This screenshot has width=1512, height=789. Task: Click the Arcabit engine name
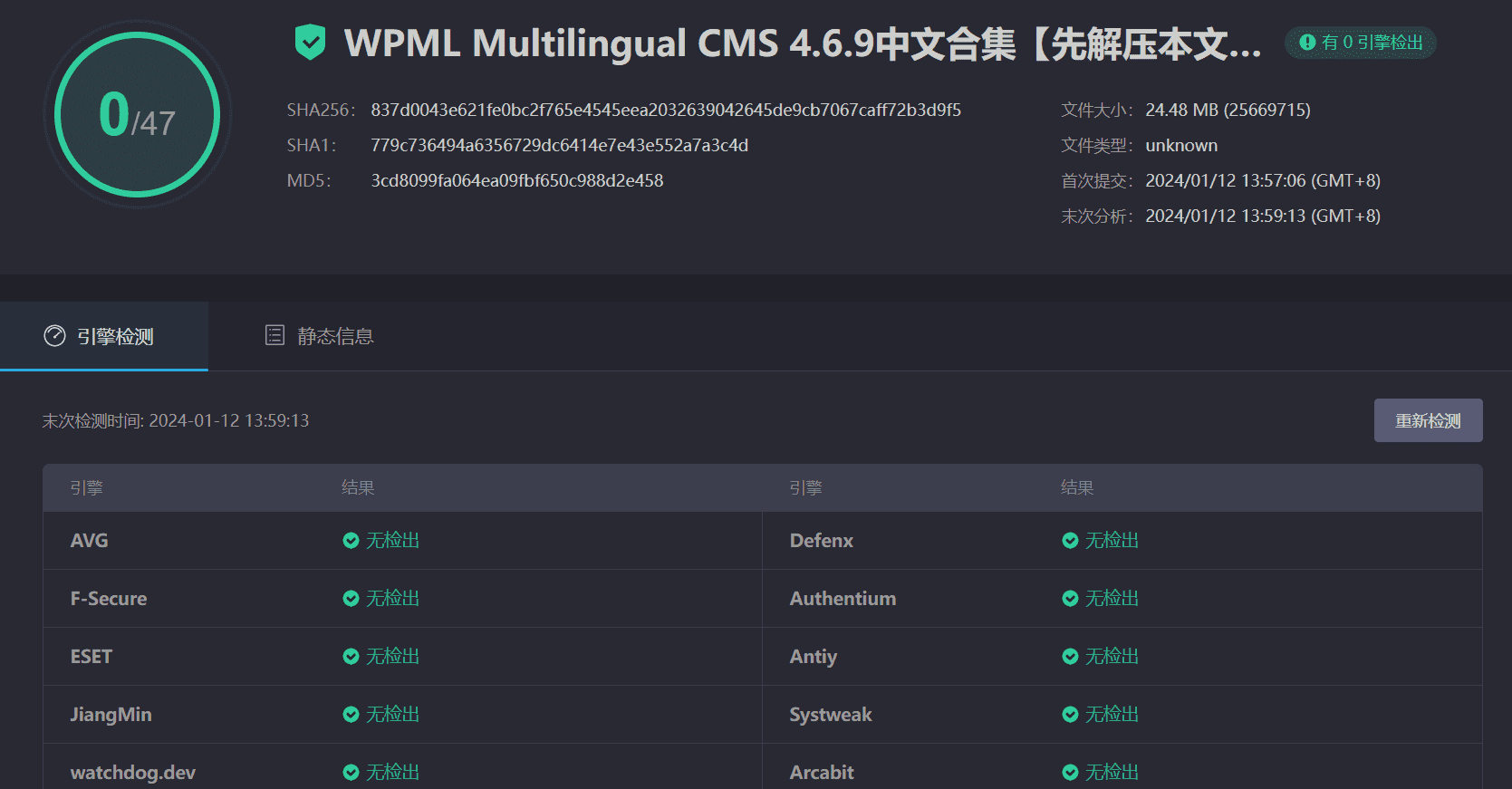[822, 773]
